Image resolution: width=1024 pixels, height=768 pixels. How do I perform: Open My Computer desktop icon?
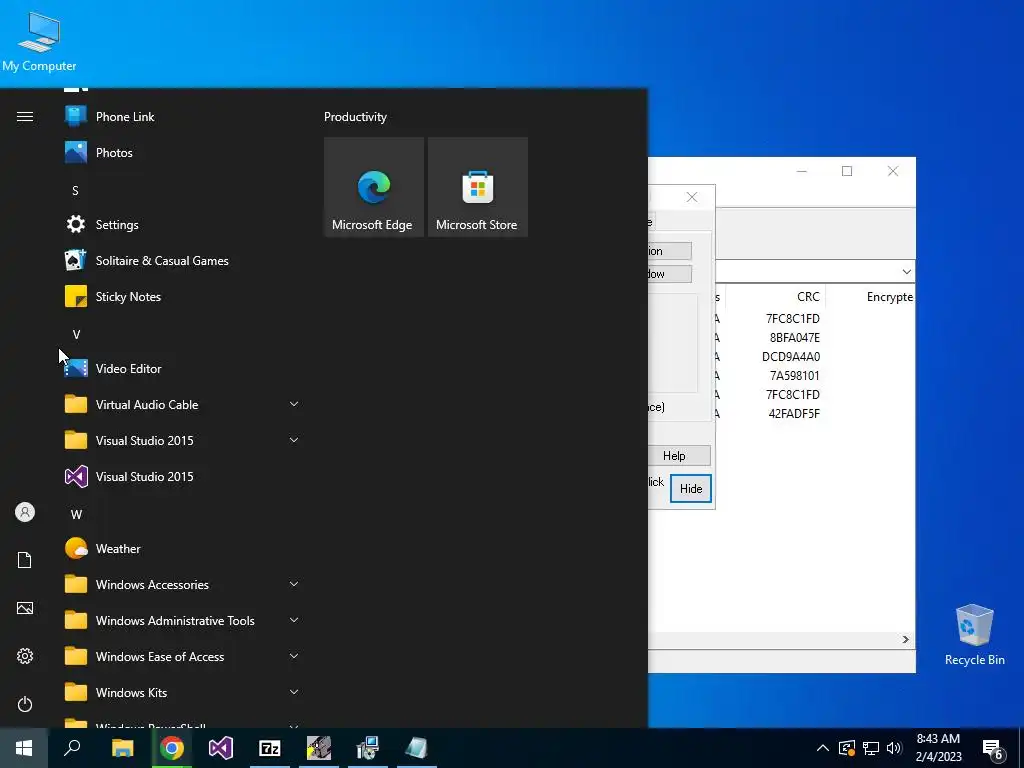(39, 40)
